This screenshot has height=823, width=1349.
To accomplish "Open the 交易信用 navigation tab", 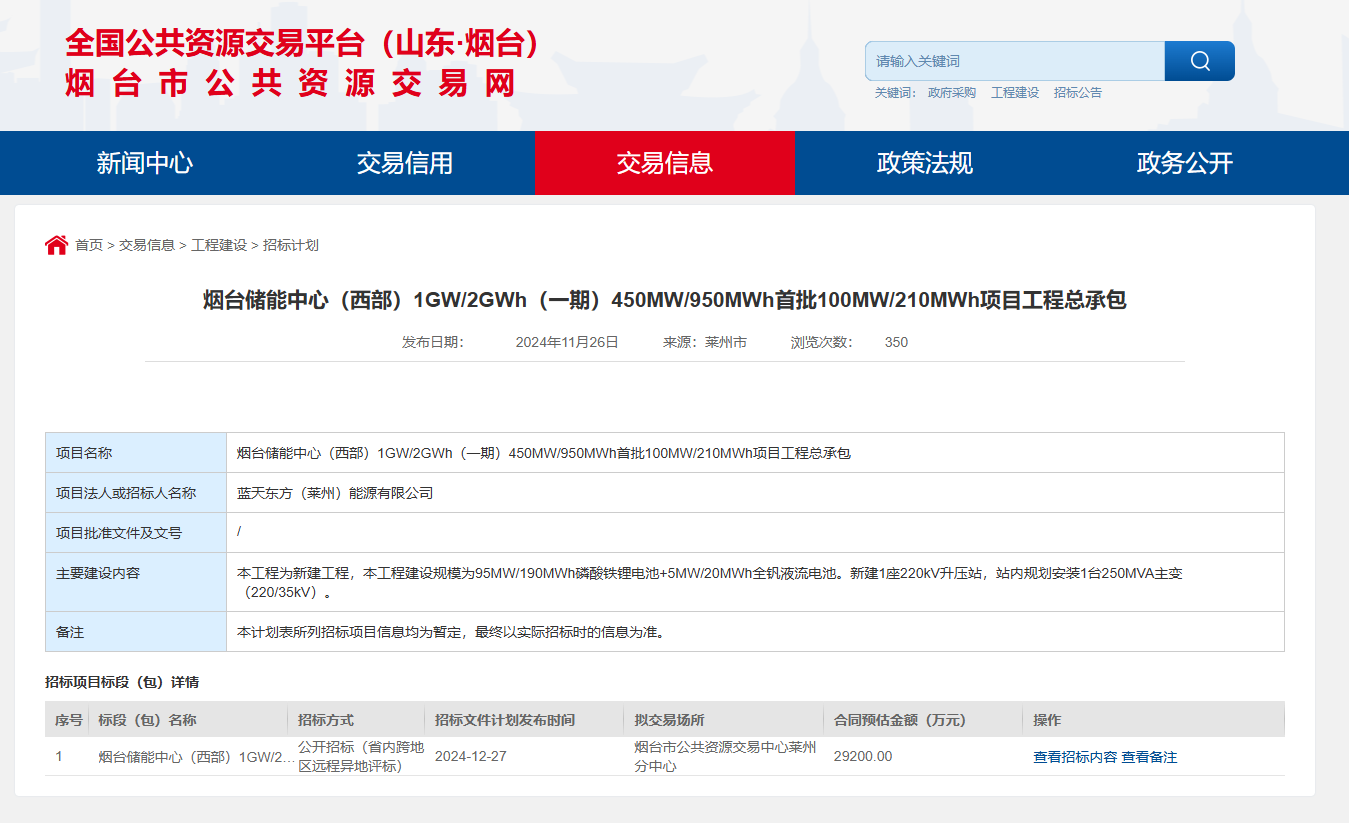I will [405, 163].
